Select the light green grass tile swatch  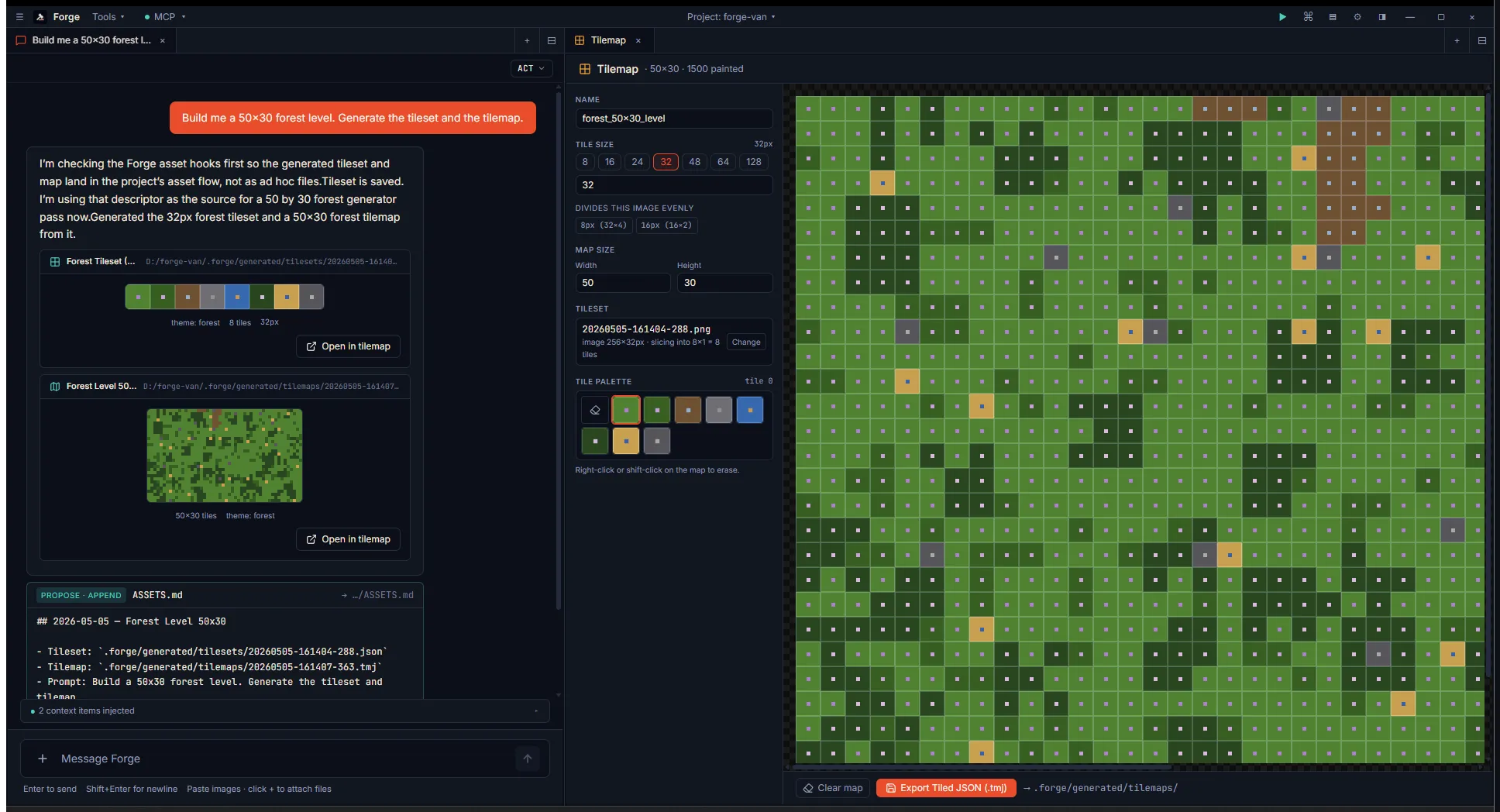tap(626, 410)
